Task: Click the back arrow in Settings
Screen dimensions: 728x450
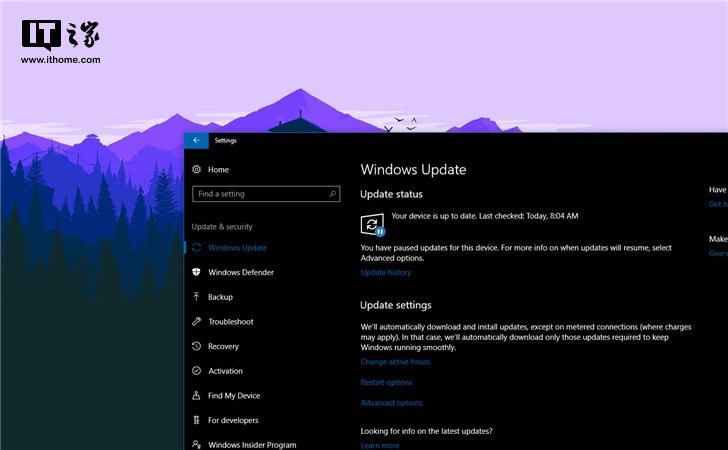Action: [196, 140]
